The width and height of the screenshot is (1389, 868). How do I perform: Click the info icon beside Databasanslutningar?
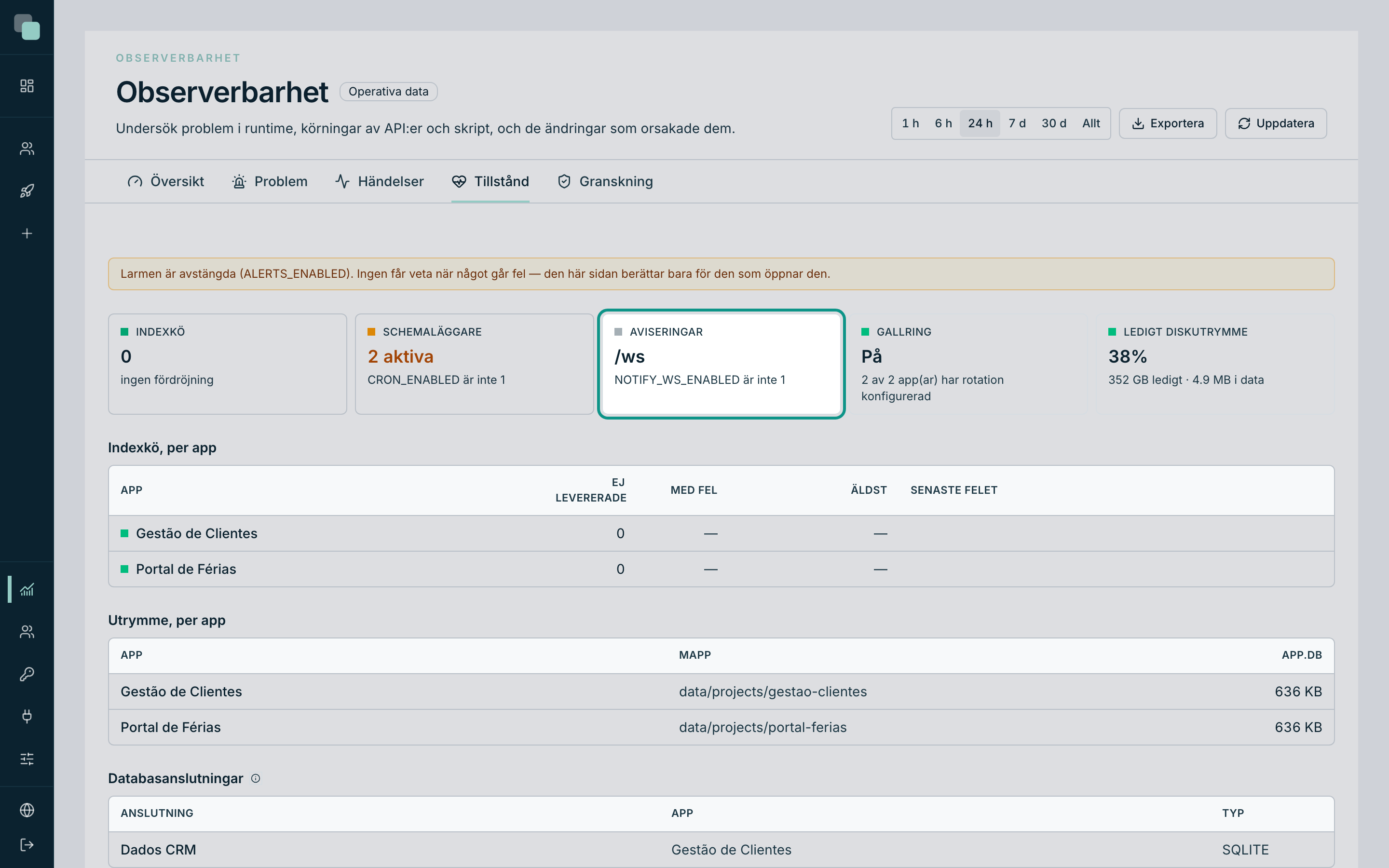pos(256,778)
